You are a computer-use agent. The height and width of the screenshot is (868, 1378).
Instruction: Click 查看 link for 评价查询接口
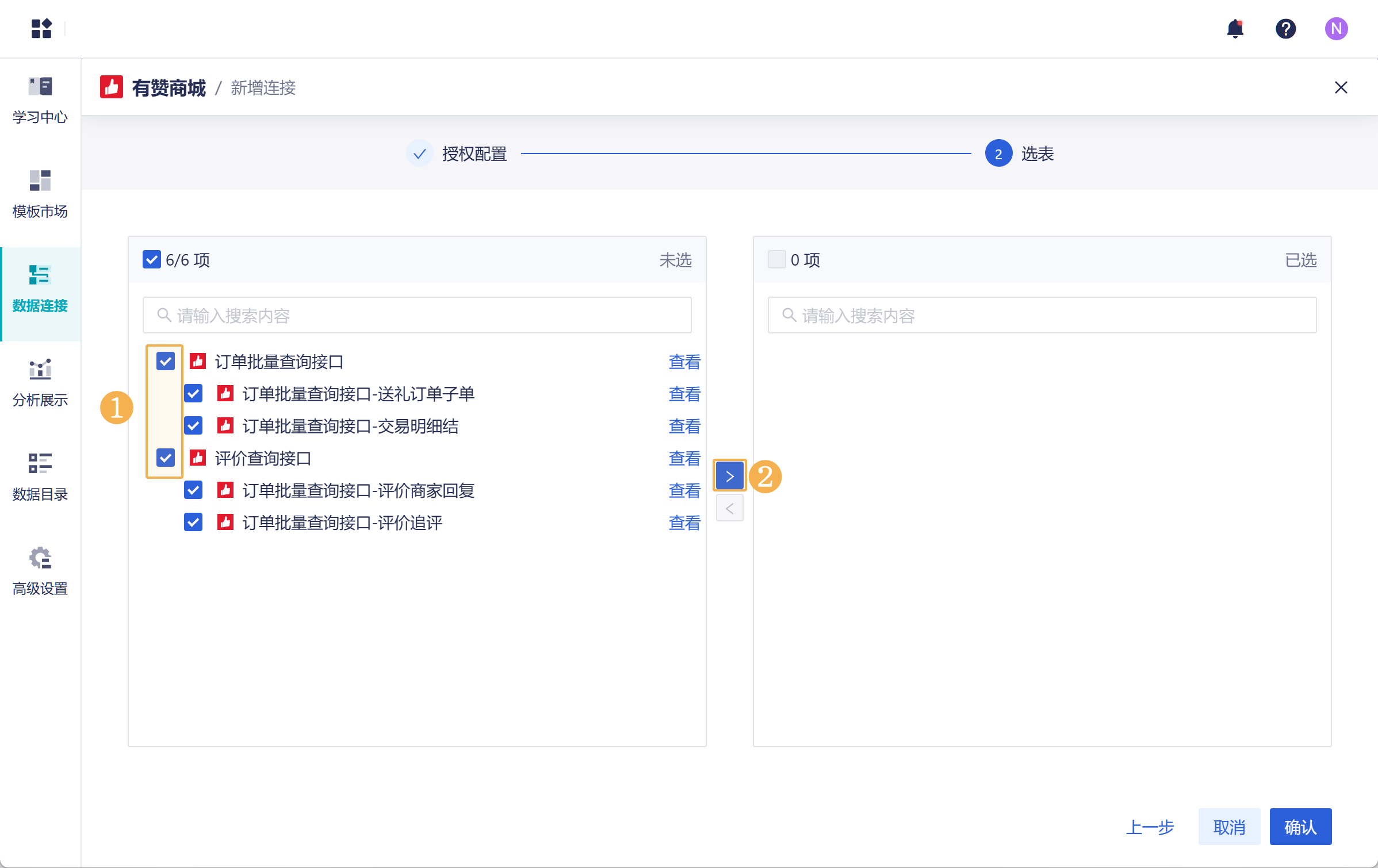click(x=684, y=458)
